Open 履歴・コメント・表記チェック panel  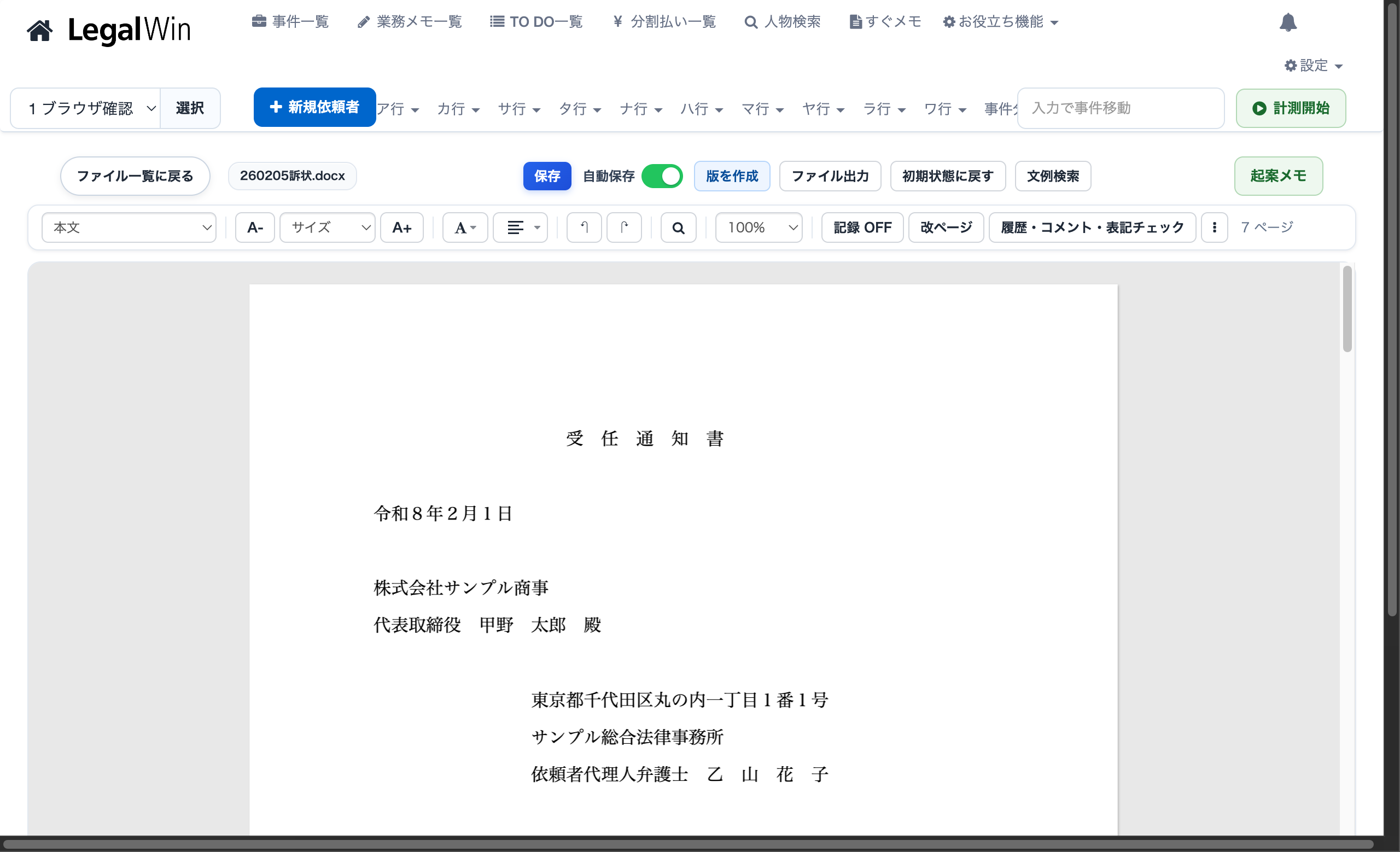point(1092,228)
